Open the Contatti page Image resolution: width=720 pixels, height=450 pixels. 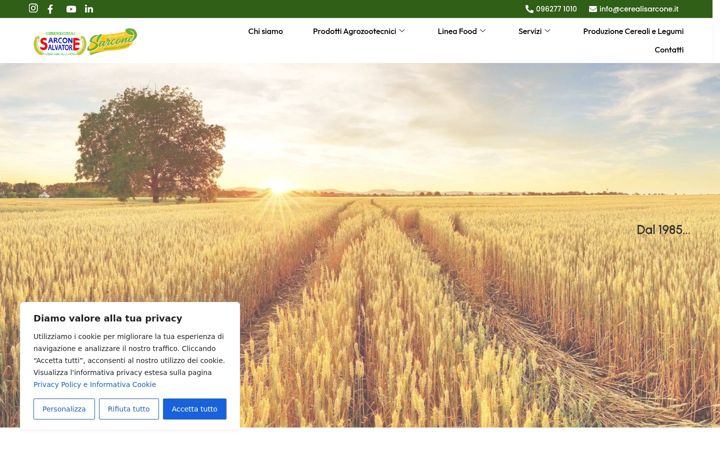point(669,50)
